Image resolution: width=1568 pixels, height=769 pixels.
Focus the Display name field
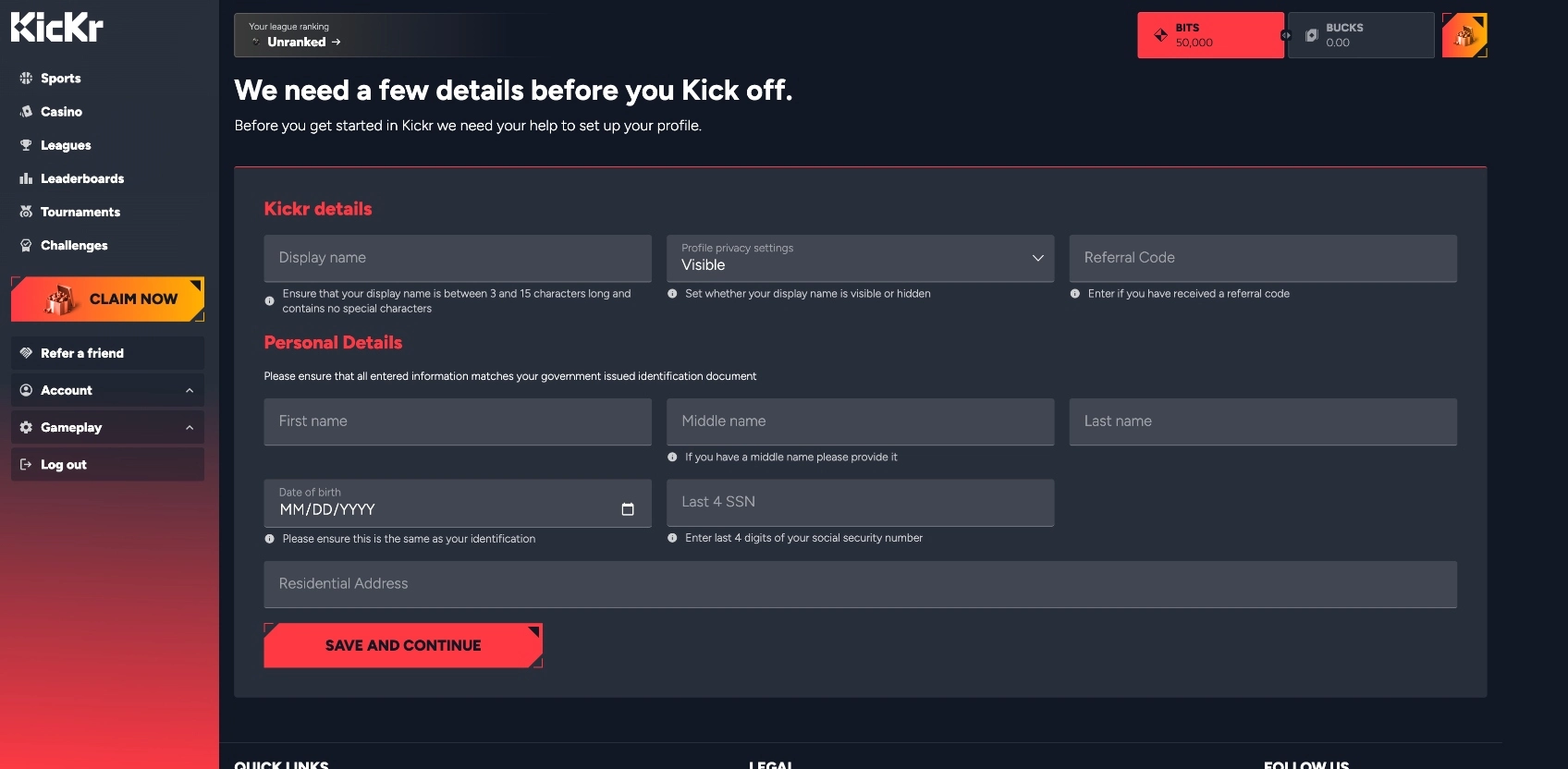pyautogui.click(x=458, y=258)
